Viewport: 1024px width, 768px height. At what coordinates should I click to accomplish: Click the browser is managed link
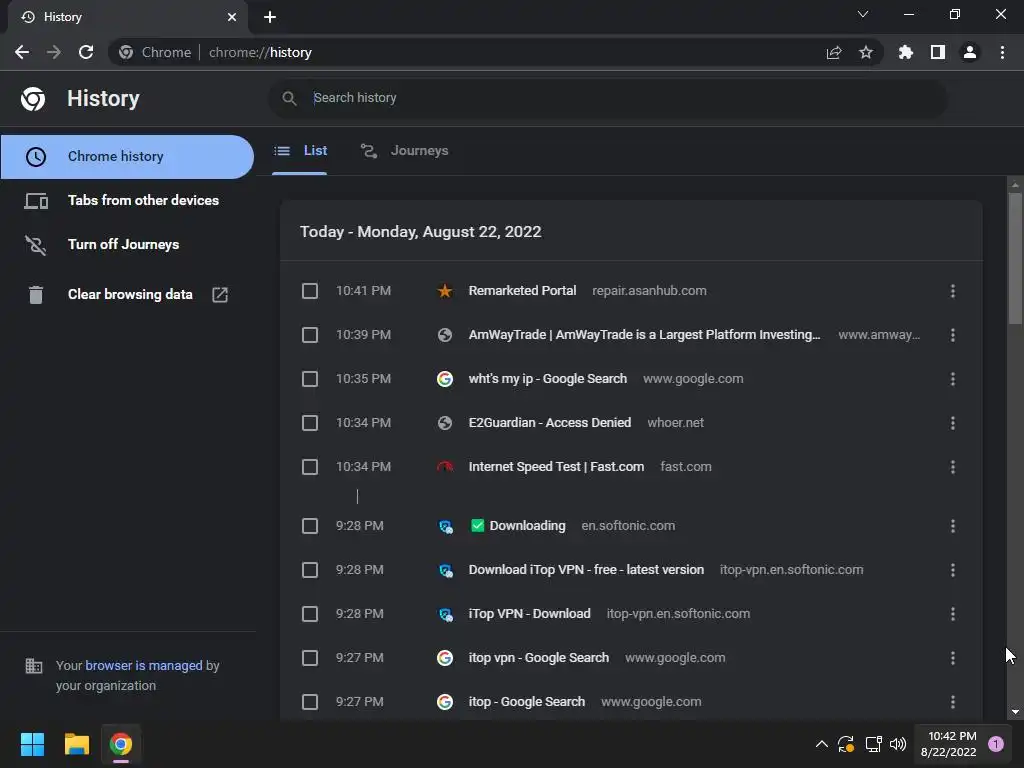point(144,665)
